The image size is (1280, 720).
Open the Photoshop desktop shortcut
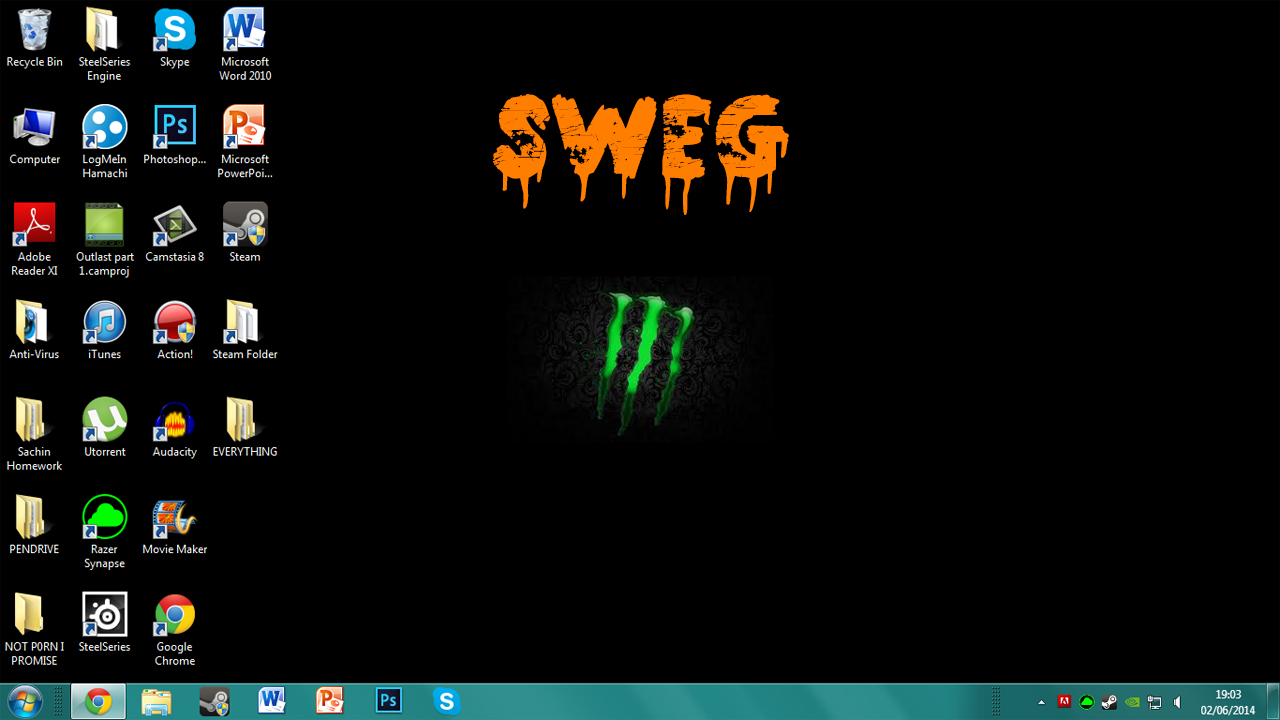pyautogui.click(x=174, y=128)
